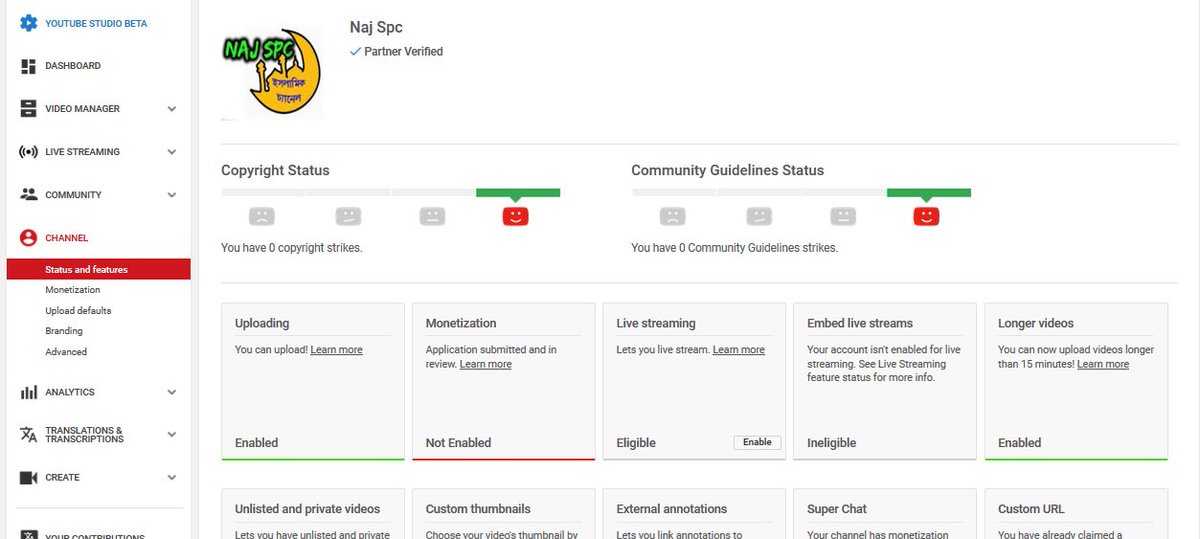Expand the Live Streaming section
Screen dimensions: 1200x539
[172, 152]
